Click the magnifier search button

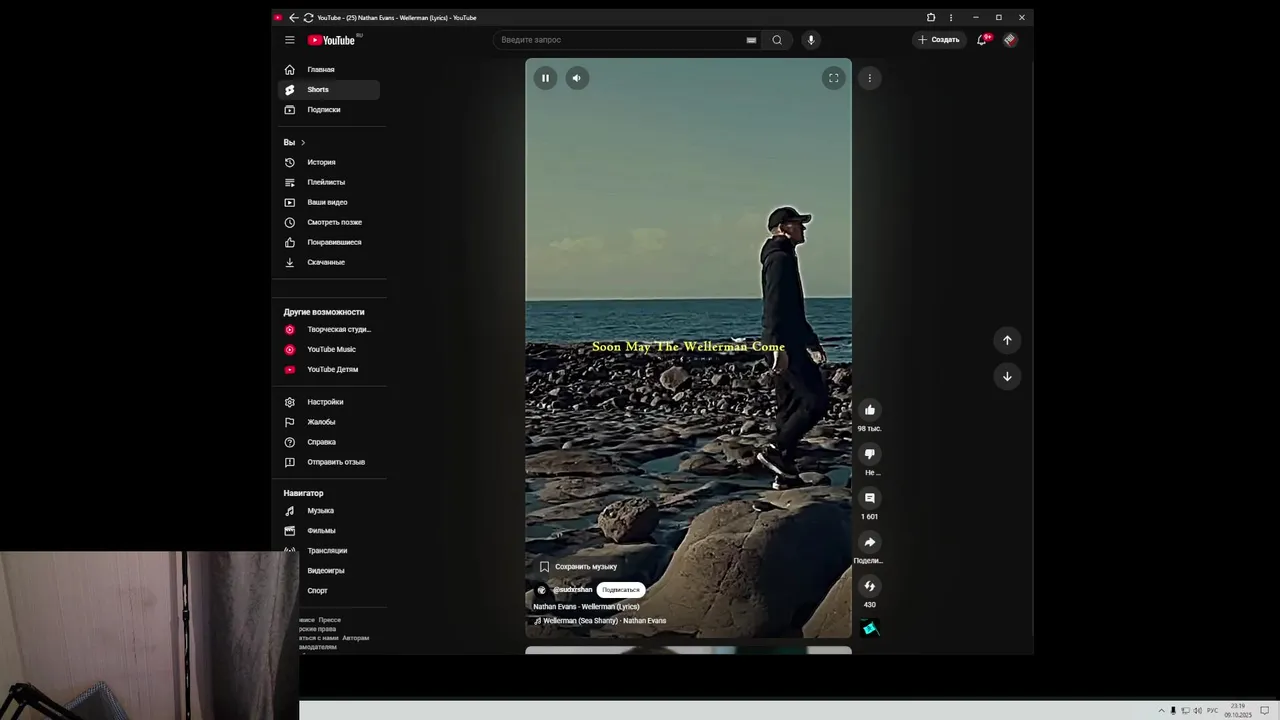click(x=777, y=40)
